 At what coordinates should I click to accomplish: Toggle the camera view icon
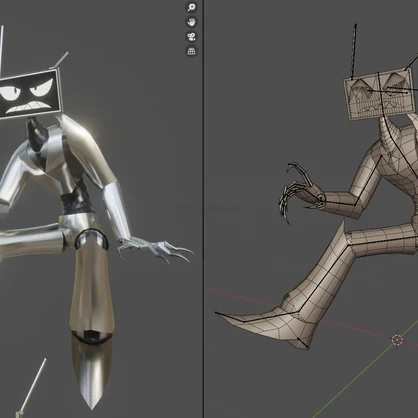[x=191, y=37]
